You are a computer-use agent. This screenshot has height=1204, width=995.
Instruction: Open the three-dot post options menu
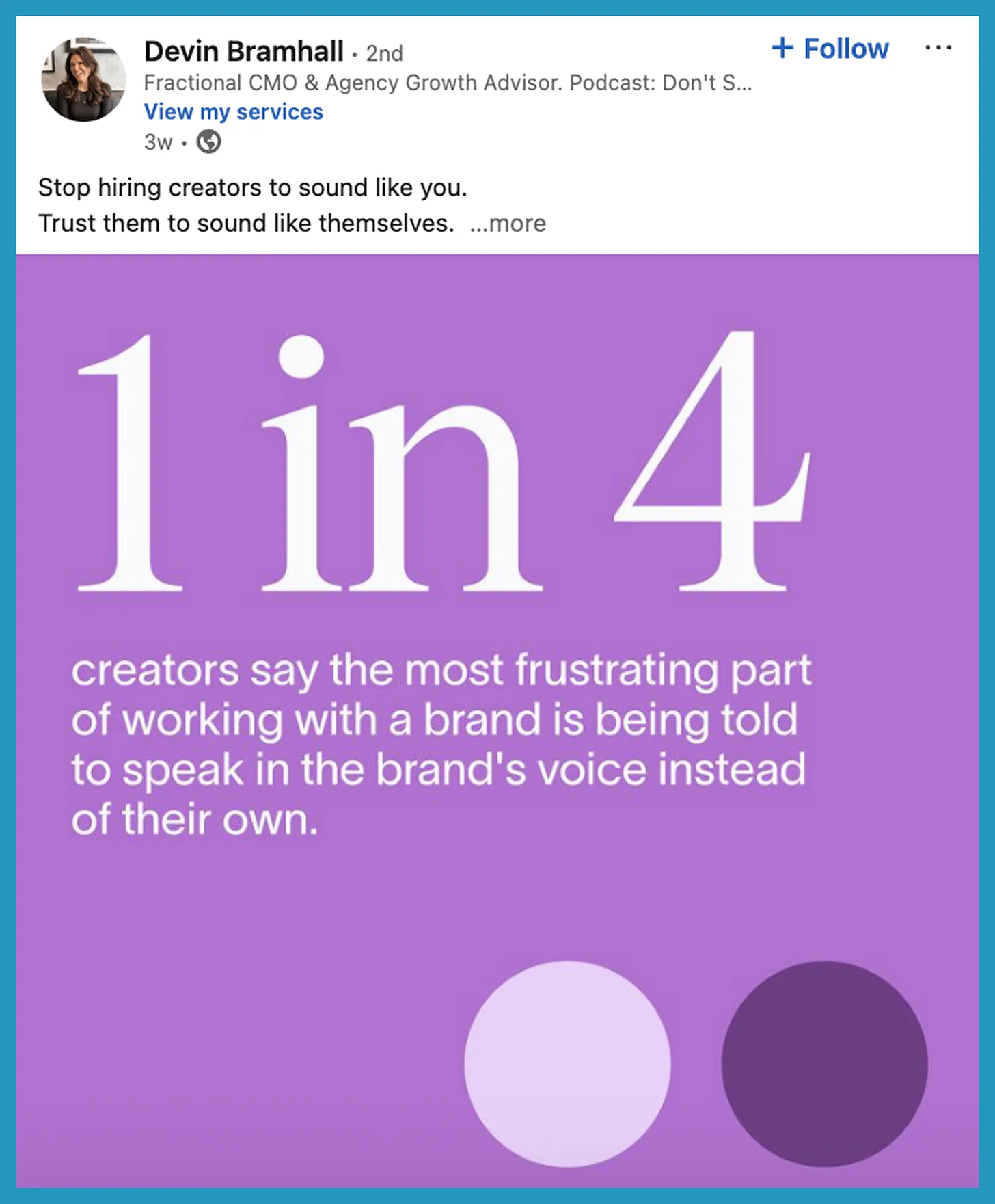pyautogui.click(x=939, y=47)
